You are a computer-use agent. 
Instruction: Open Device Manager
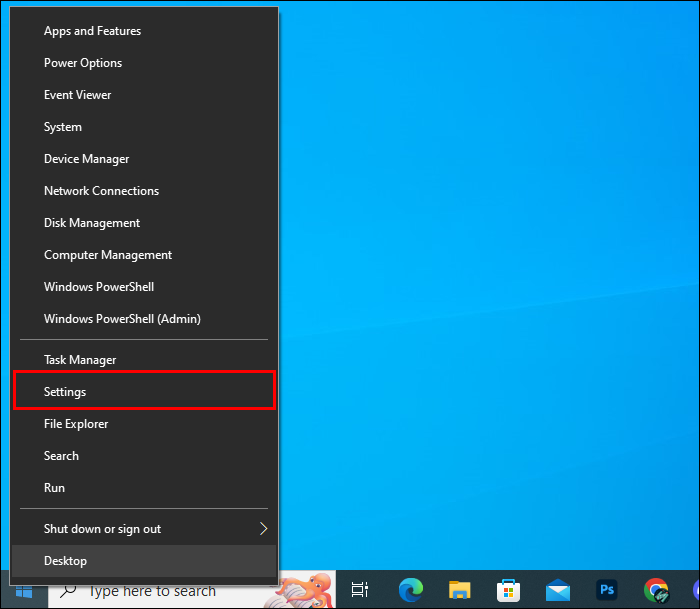coord(86,159)
